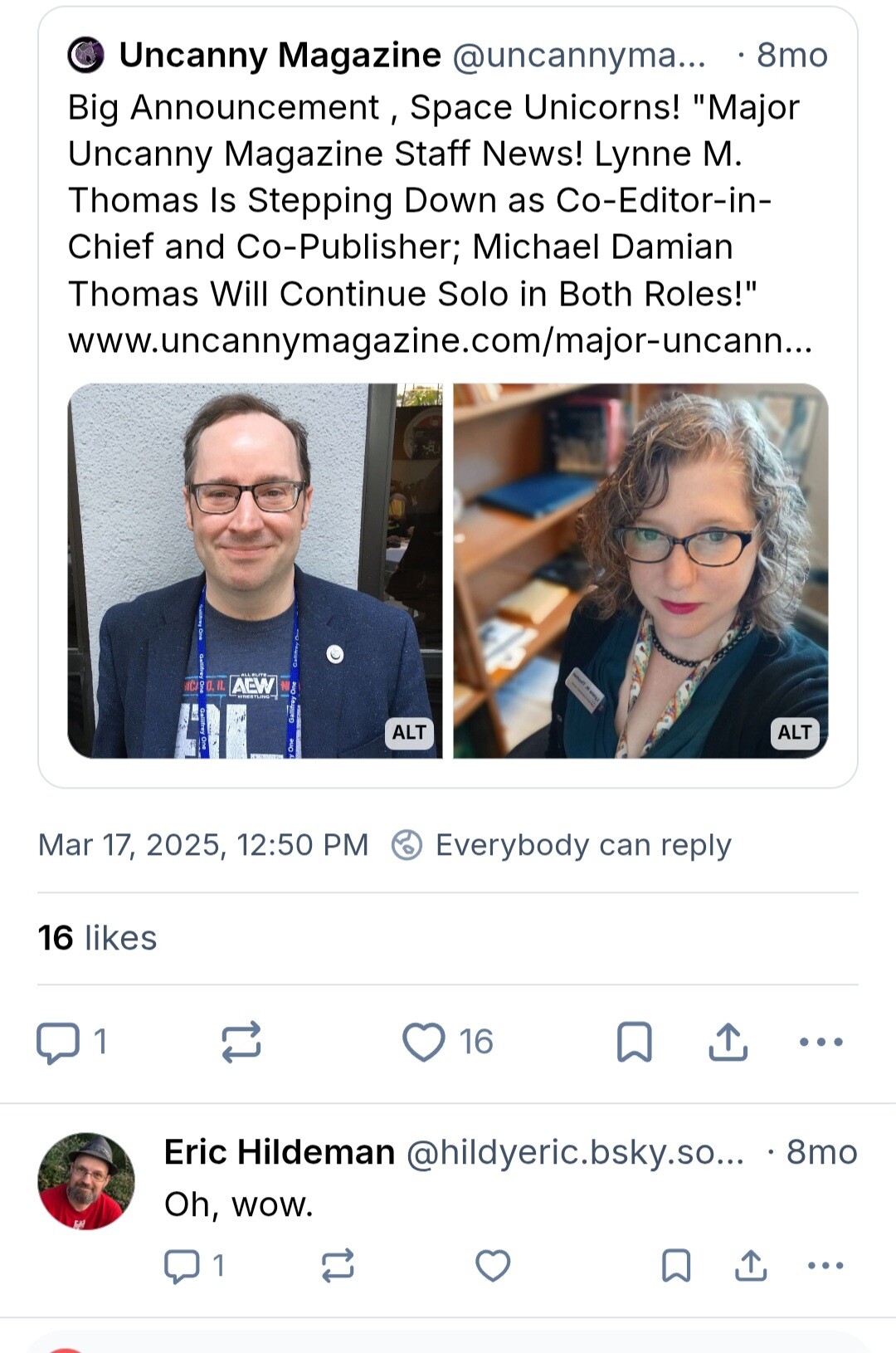Reply to the Uncanny Magazine post

tap(58, 1042)
